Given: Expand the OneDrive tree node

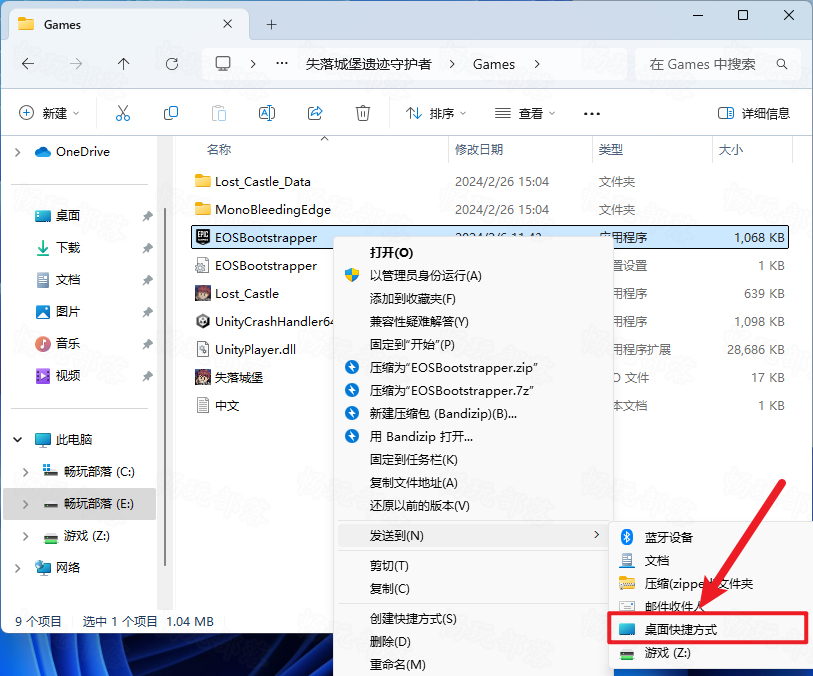Looking at the screenshot, I should (18, 152).
